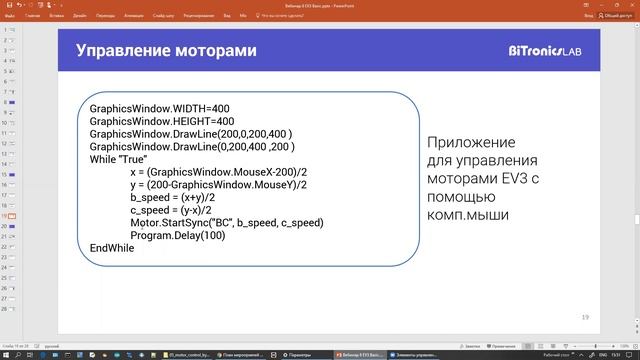Screen dimensions: 640x360
Task: Click the Вход sign-in link
Action: click(588, 16)
